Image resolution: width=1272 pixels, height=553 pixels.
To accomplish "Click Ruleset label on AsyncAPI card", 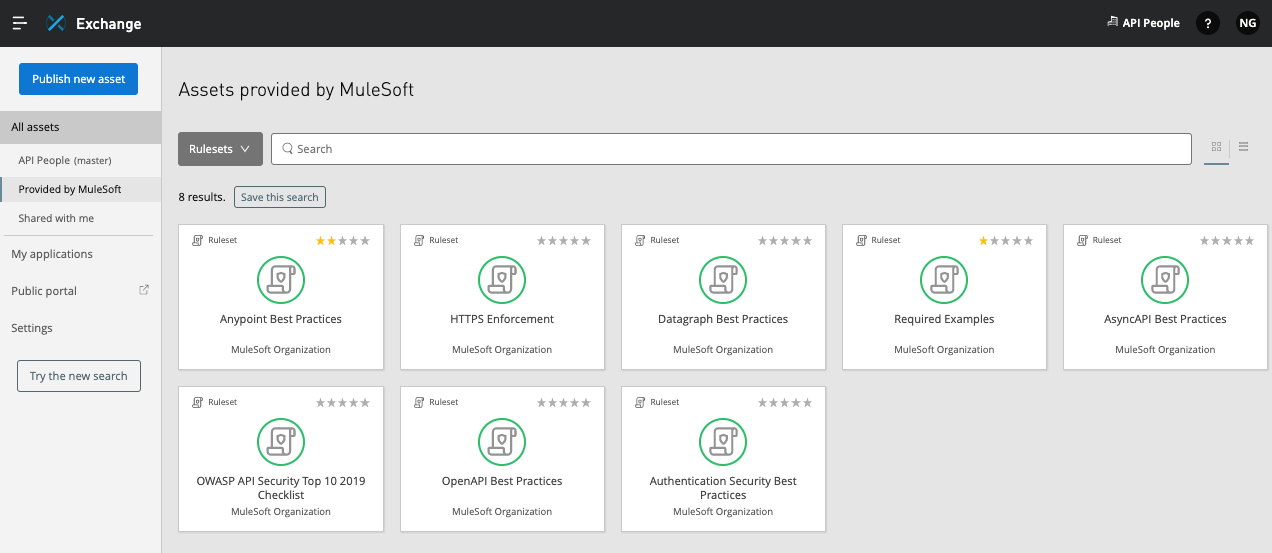I will pyautogui.click(x=1107, y=240).
